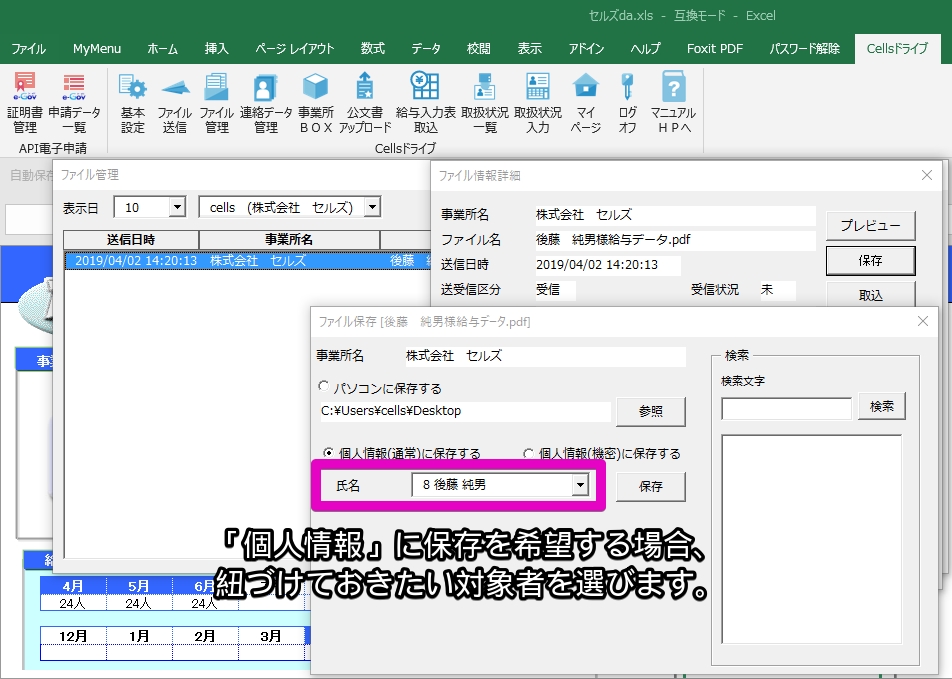
Task: Click 保存 button in ファイル情報詳細 dialog
Action: click(871, 261)
